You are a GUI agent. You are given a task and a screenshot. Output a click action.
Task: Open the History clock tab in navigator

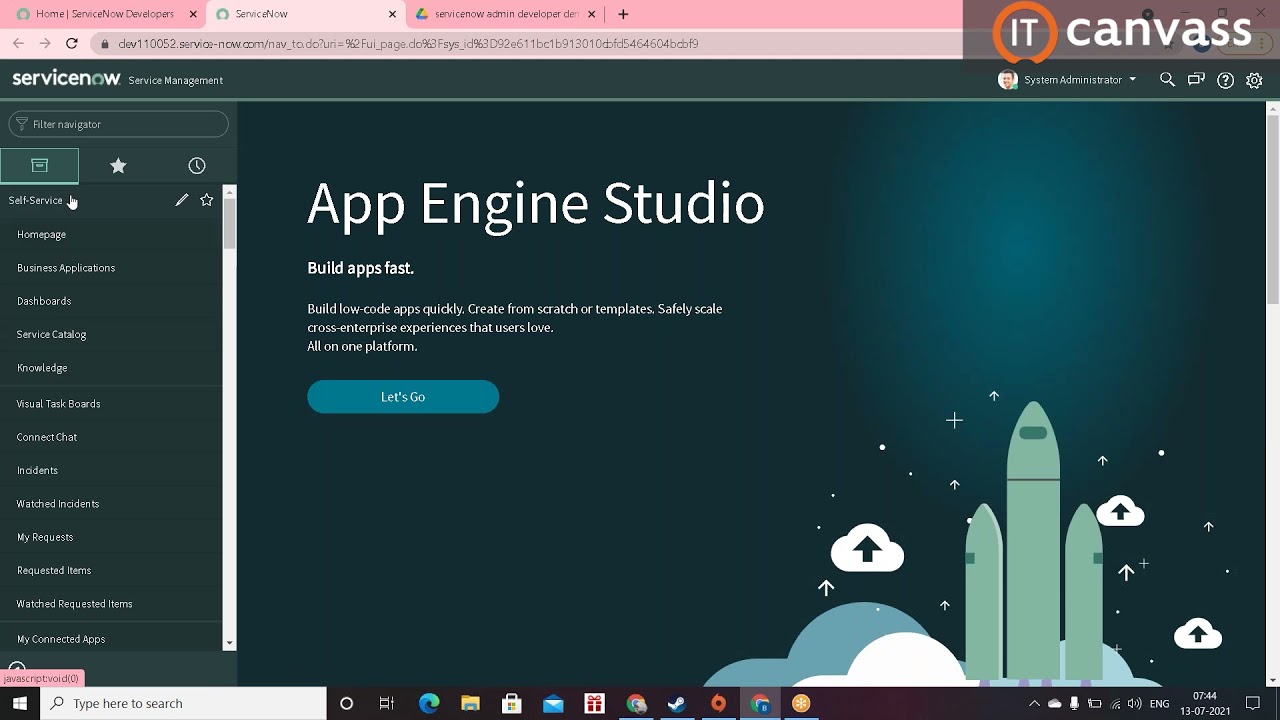pyautogui.click(x=196, y=165)
